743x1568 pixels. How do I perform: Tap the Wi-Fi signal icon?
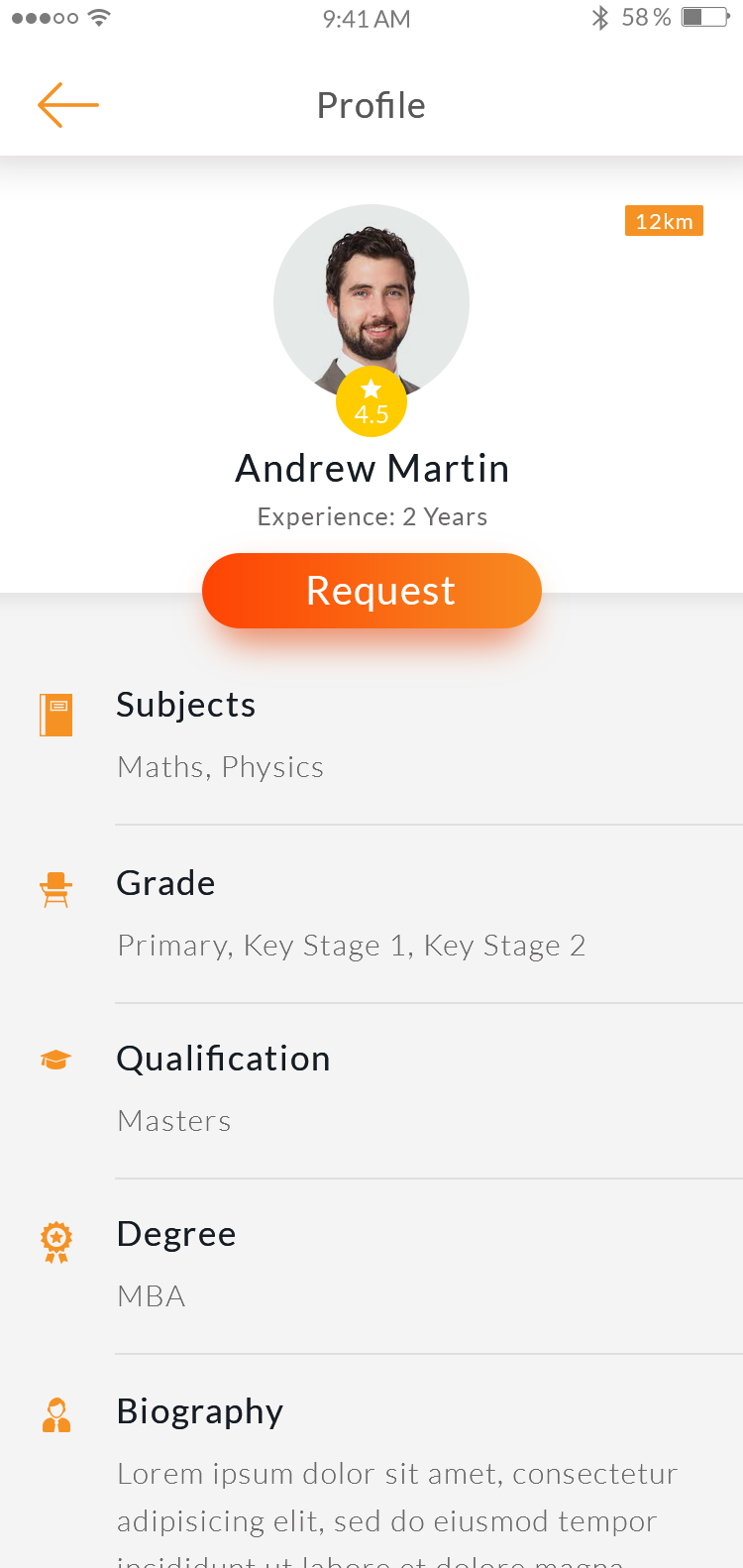[x=99, y=18]
